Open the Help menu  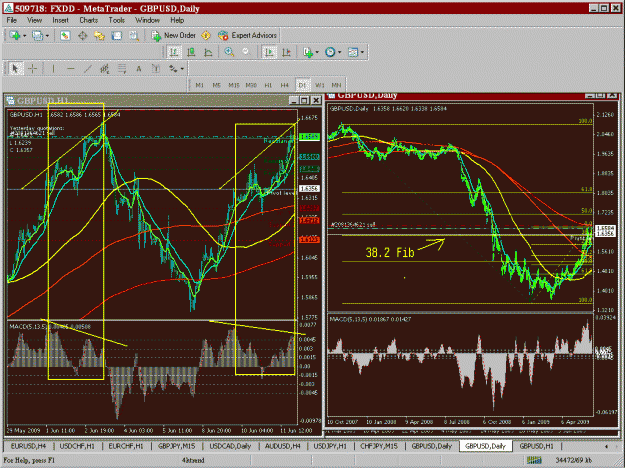click(177, 20)
